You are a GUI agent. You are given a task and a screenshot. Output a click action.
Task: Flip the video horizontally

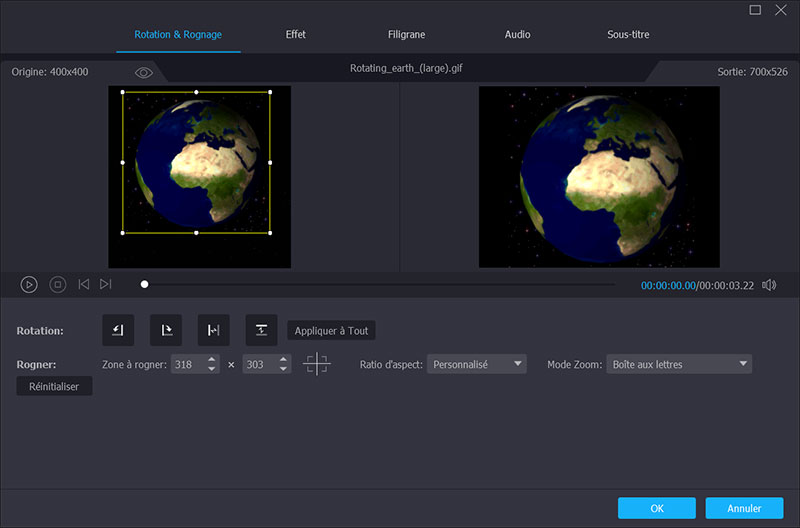click(x=213, y=330)
